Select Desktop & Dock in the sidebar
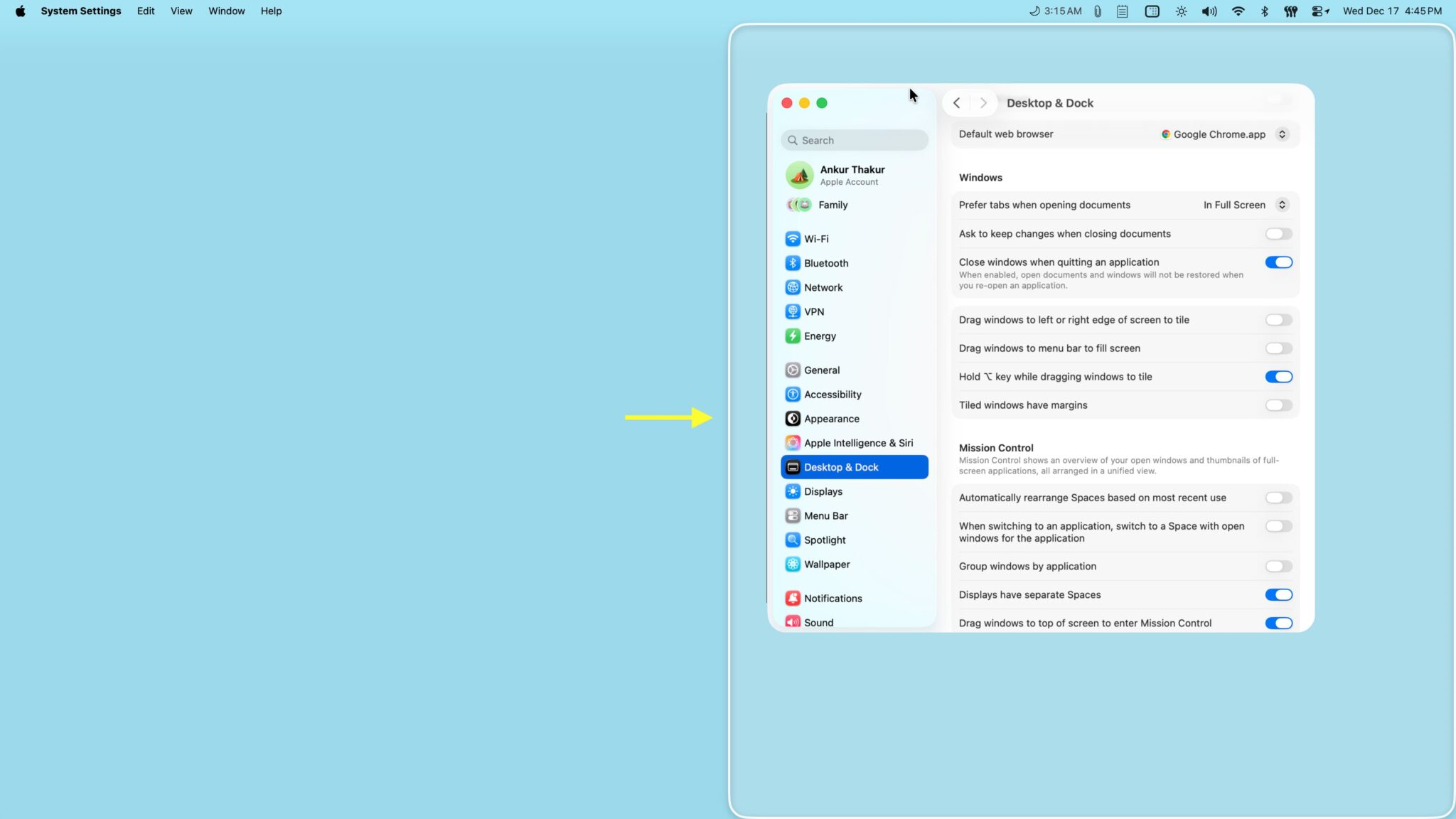 click(x=854, y=467)
